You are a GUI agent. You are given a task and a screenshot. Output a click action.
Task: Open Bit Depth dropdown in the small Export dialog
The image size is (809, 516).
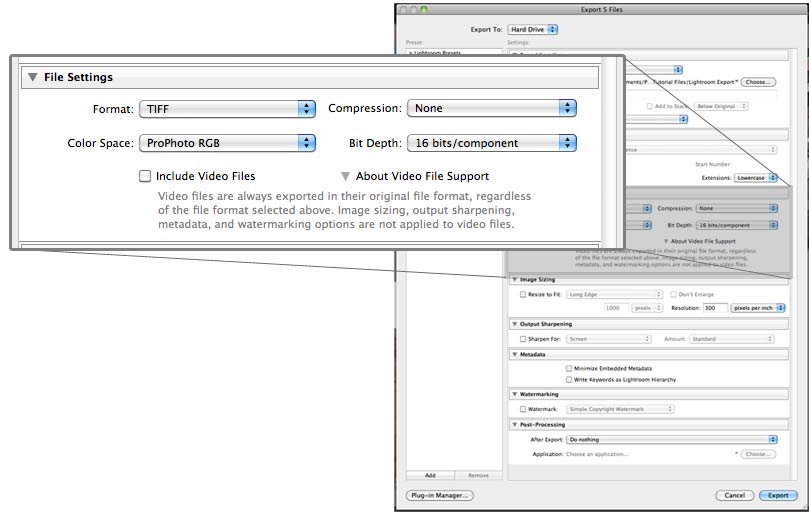(737, 225)
